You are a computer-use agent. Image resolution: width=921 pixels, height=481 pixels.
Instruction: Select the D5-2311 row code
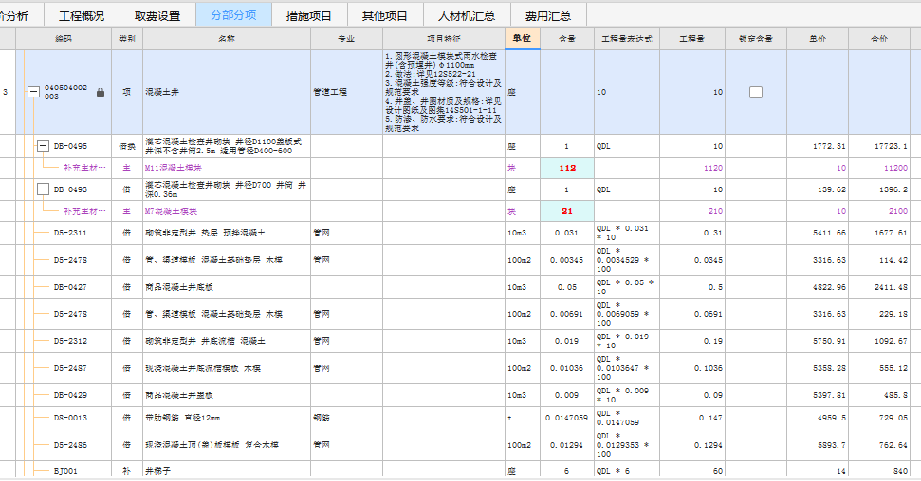pyautogui.click(x=70, y=233)
